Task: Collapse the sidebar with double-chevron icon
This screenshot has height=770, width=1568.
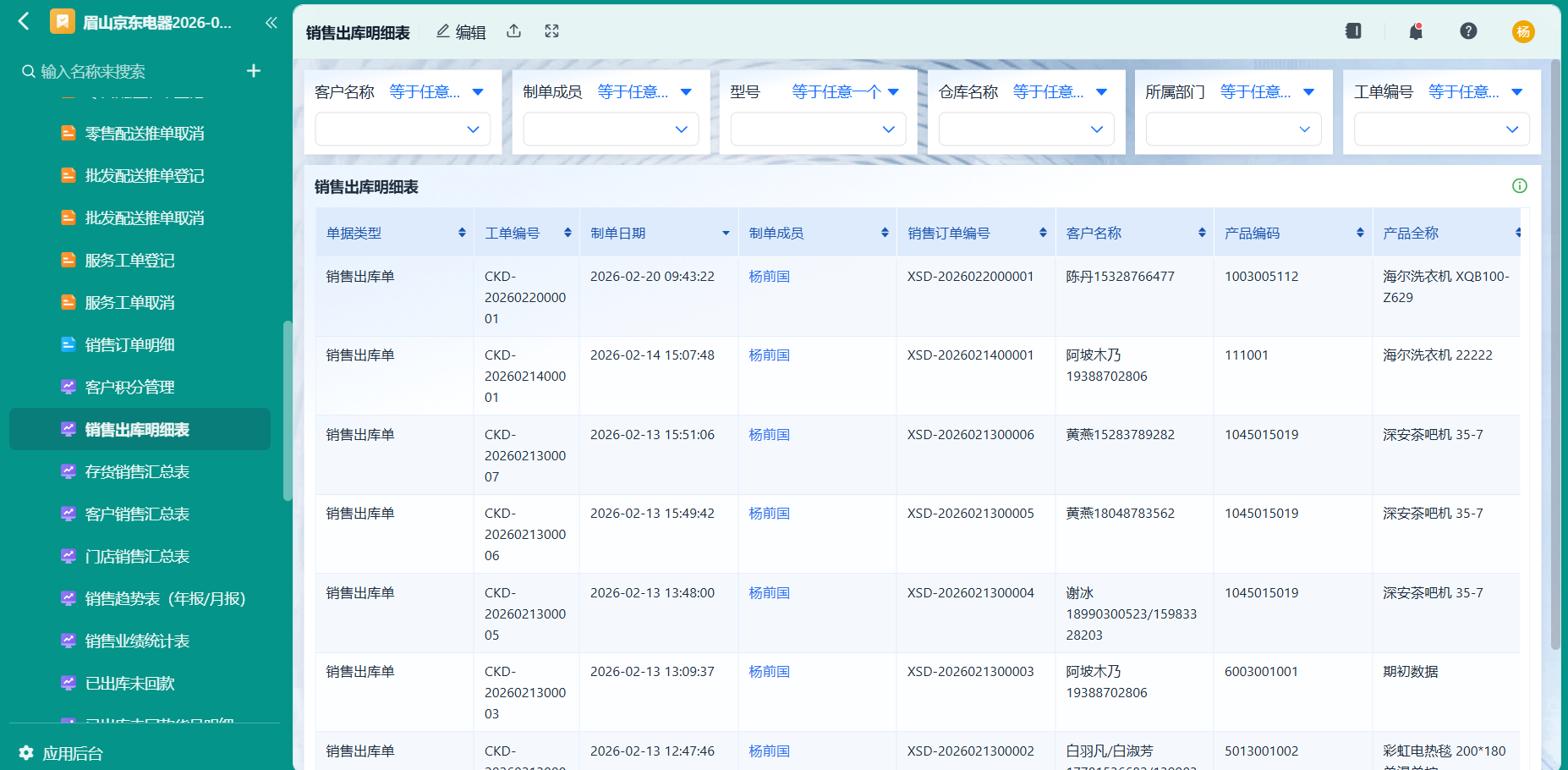Action: [271, 22]
